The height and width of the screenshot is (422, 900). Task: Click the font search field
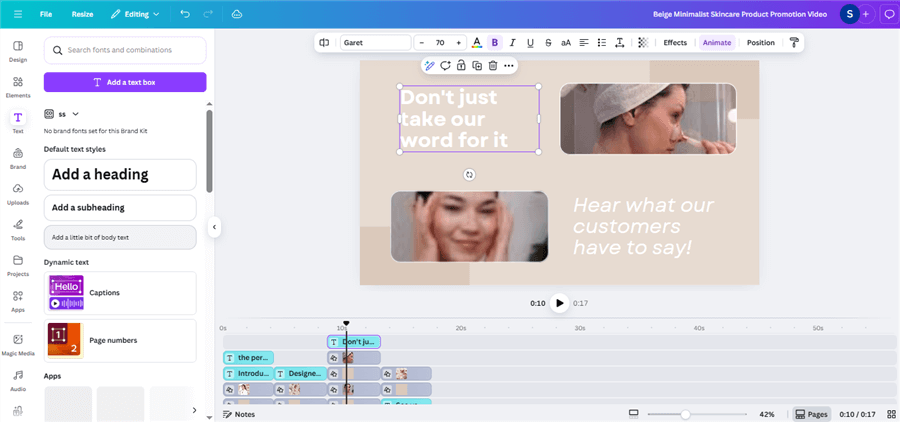pos(125,50)
